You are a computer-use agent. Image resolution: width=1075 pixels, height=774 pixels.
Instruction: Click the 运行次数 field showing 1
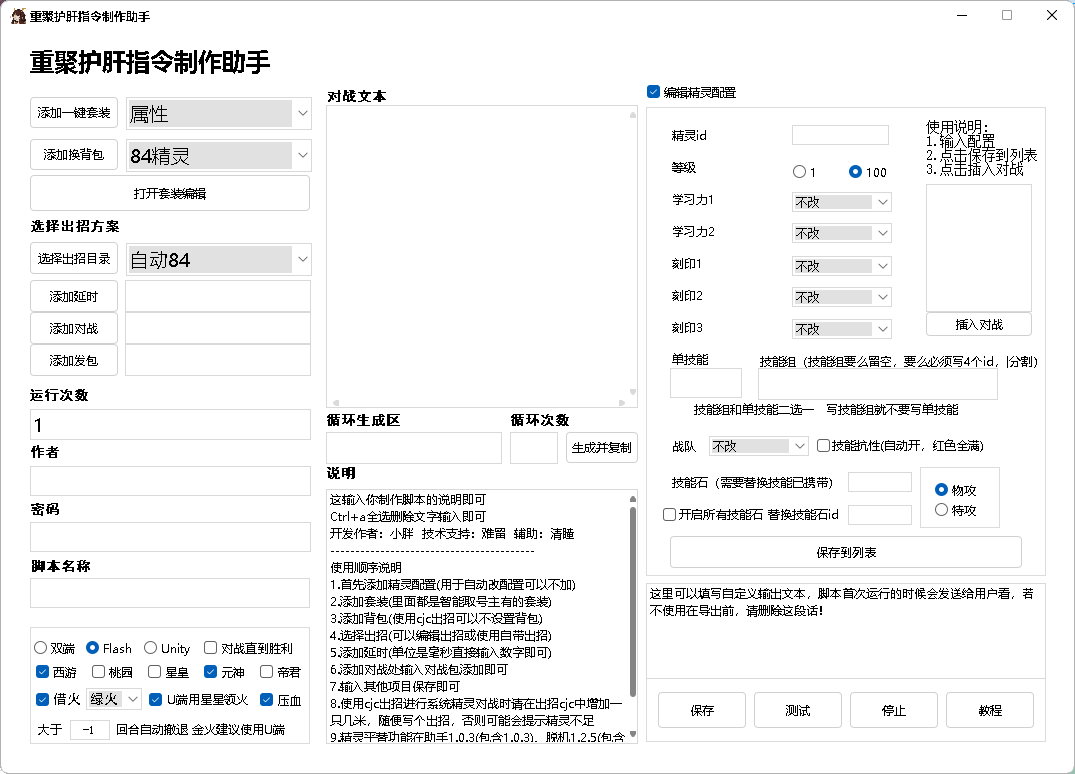click(171, 425)
